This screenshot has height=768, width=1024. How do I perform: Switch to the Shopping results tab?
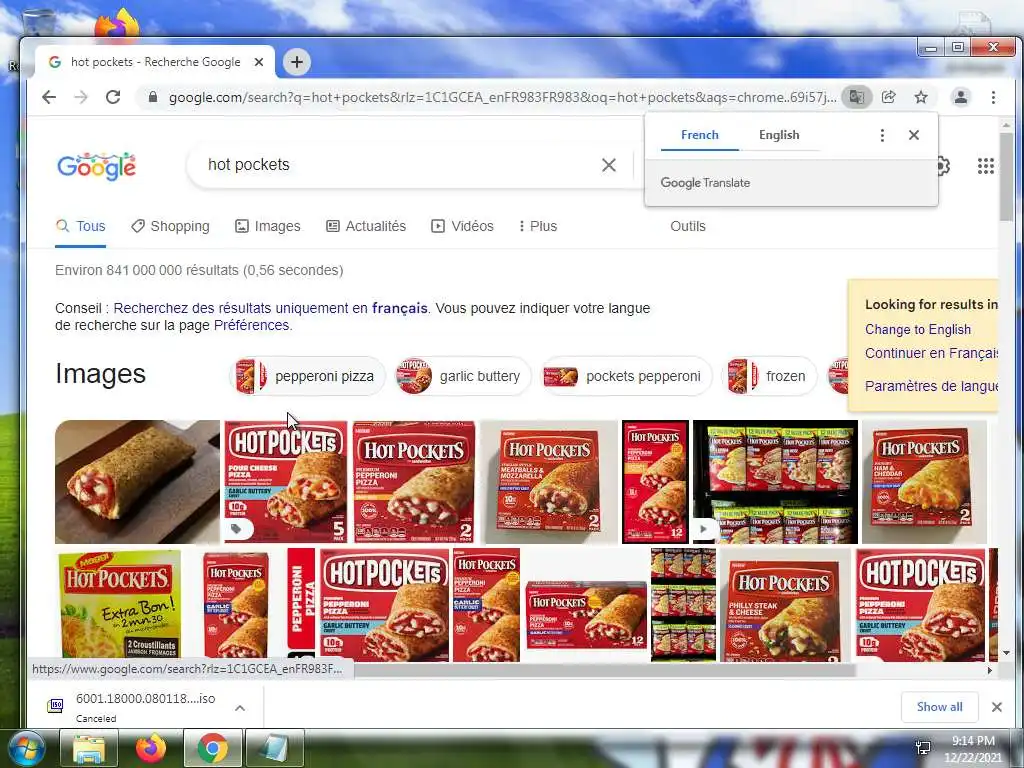(170, 227)
